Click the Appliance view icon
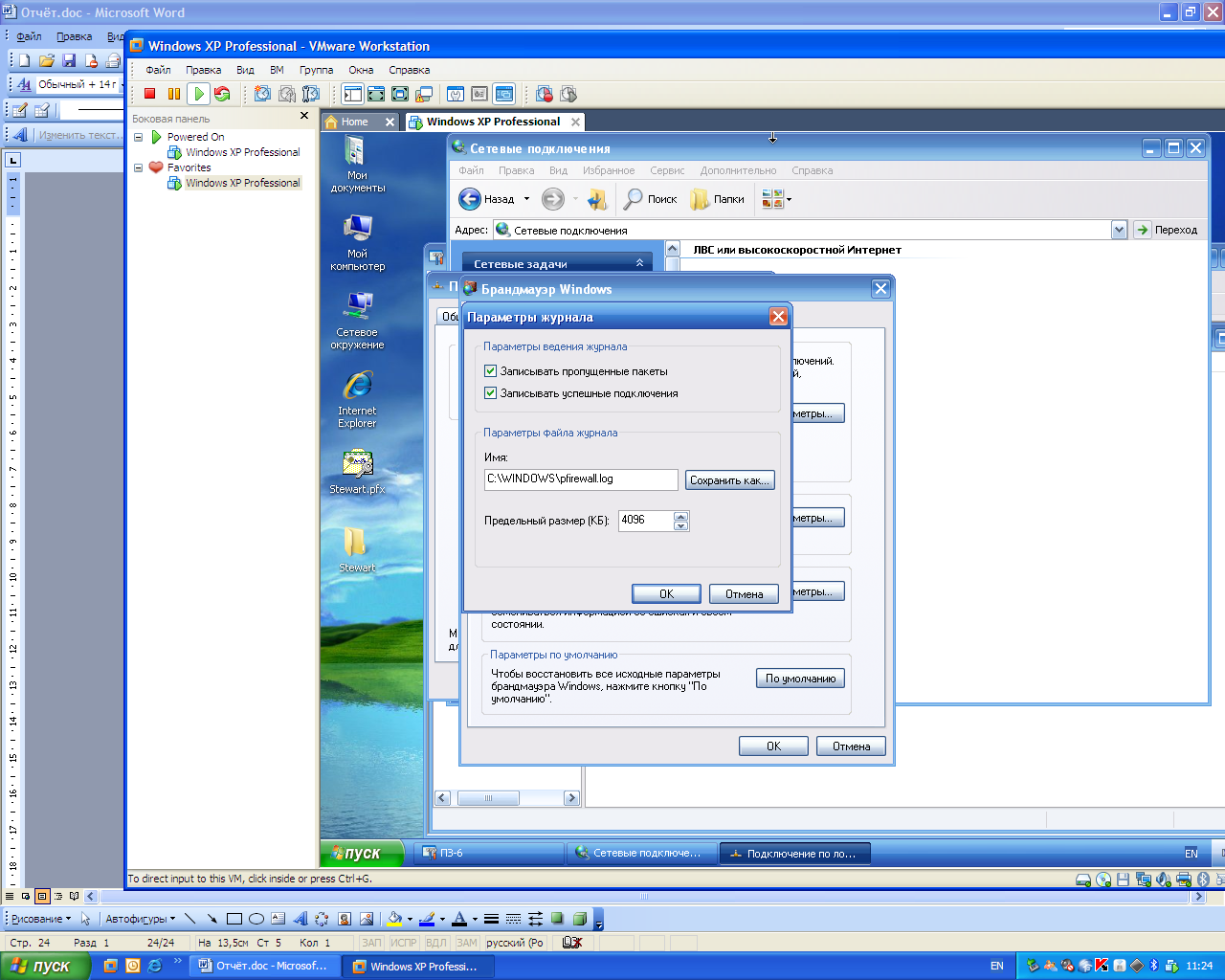 479,94
